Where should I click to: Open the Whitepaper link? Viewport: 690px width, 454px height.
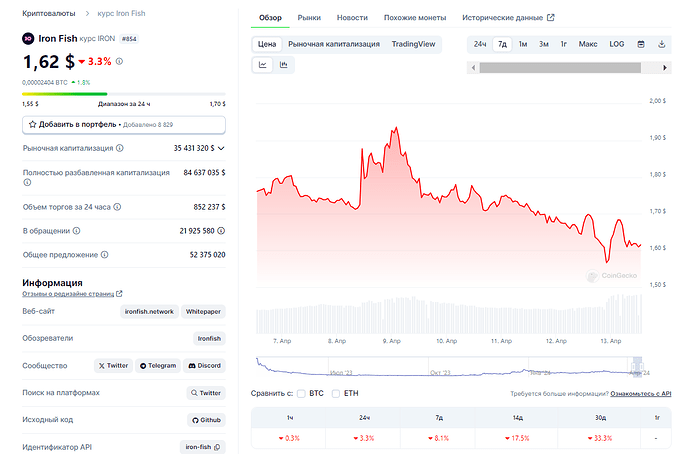203,311
